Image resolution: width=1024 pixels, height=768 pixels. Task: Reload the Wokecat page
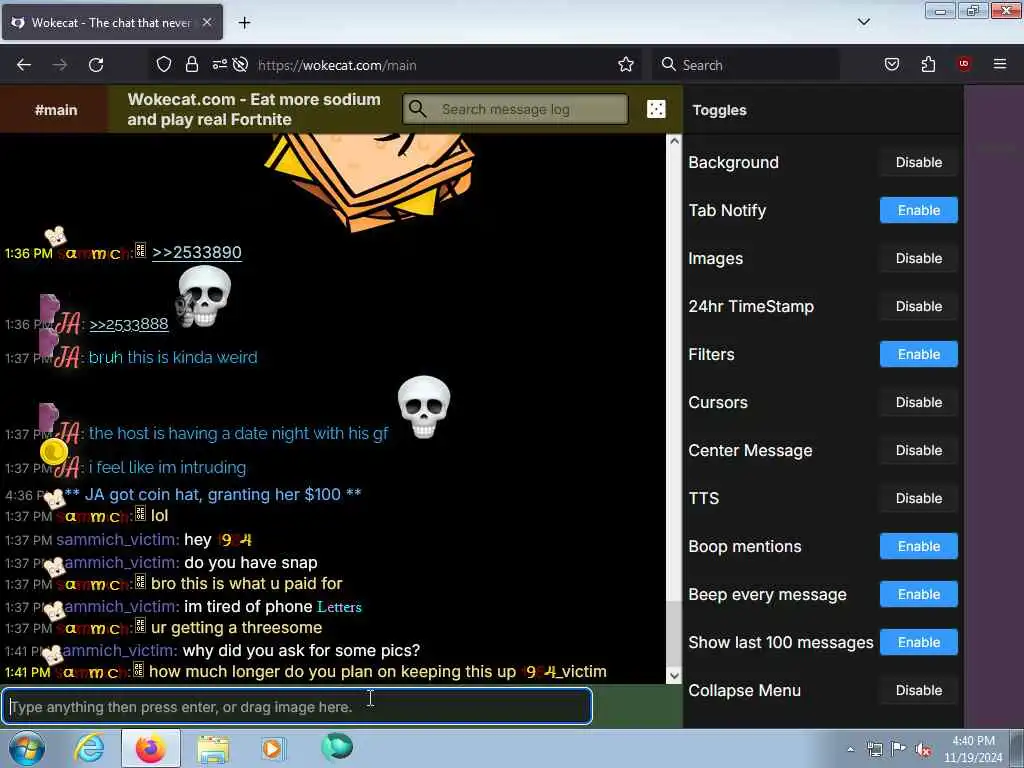(96, 65)
